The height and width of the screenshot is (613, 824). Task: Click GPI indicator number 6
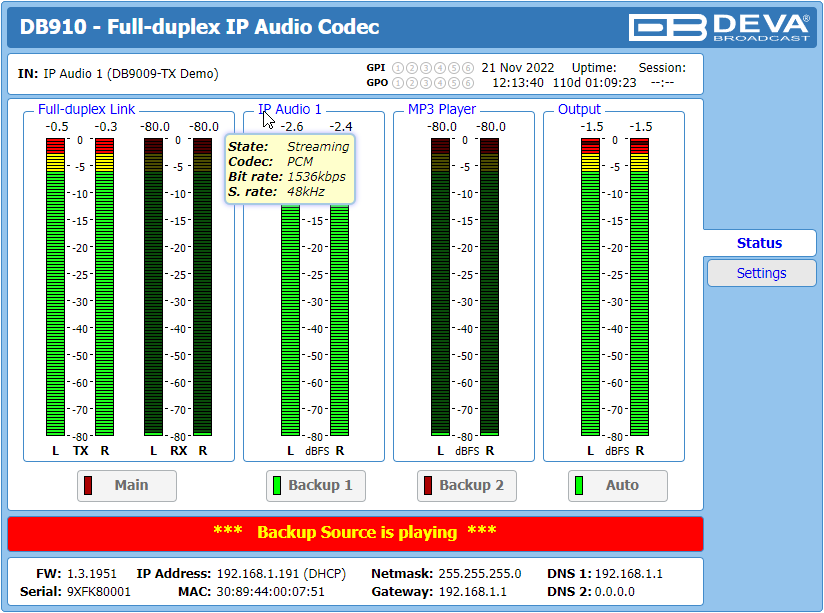468,68
